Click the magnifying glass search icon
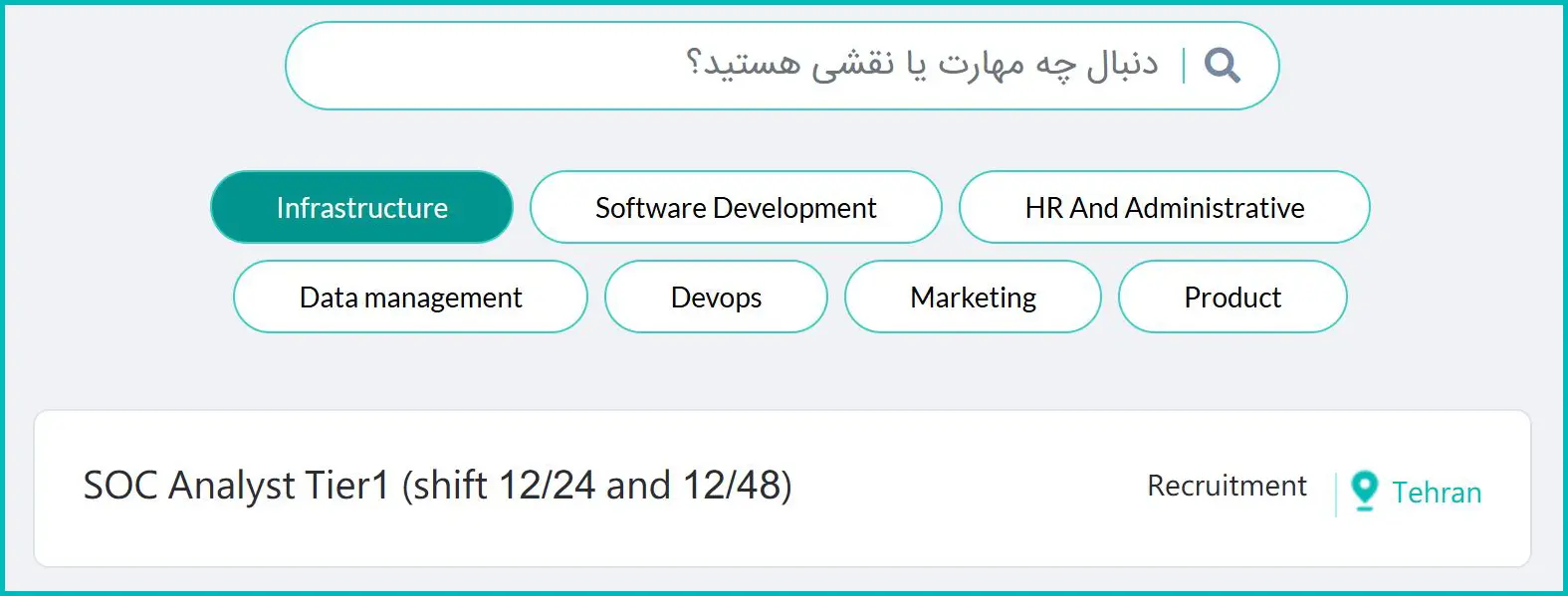Viewport: 1568px width, 596px height. (1222, 66)
